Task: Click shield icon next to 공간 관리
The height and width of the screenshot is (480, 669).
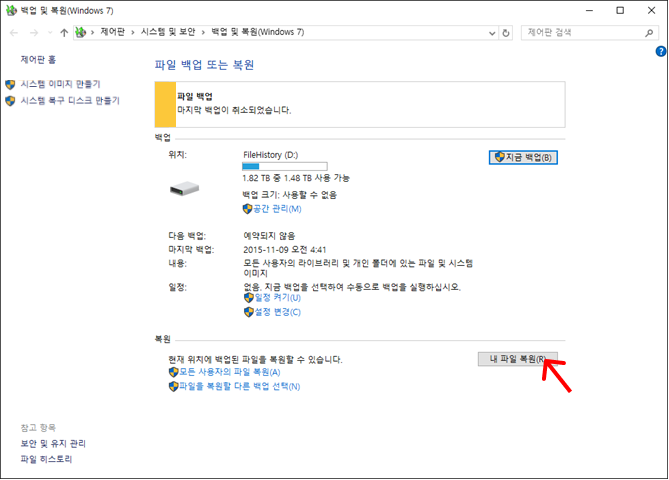Action: [x=247, y=209]
